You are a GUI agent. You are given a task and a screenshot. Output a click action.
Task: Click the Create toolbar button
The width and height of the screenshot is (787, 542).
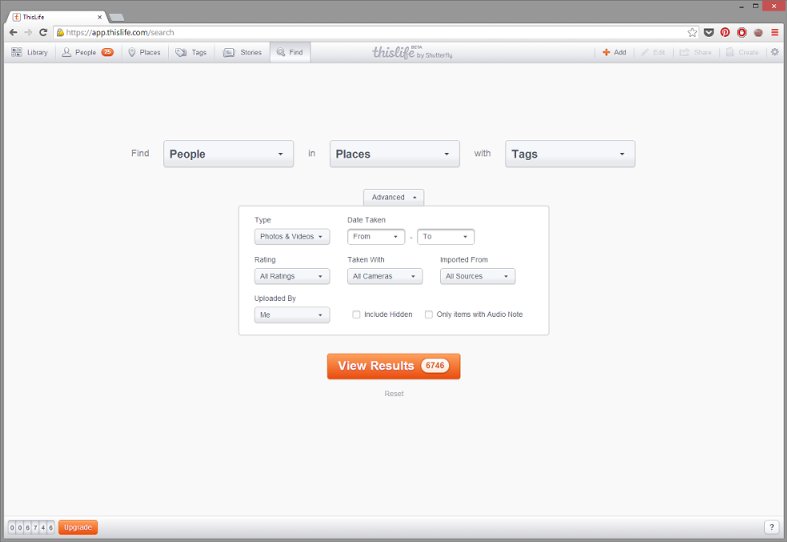(742, 52)
